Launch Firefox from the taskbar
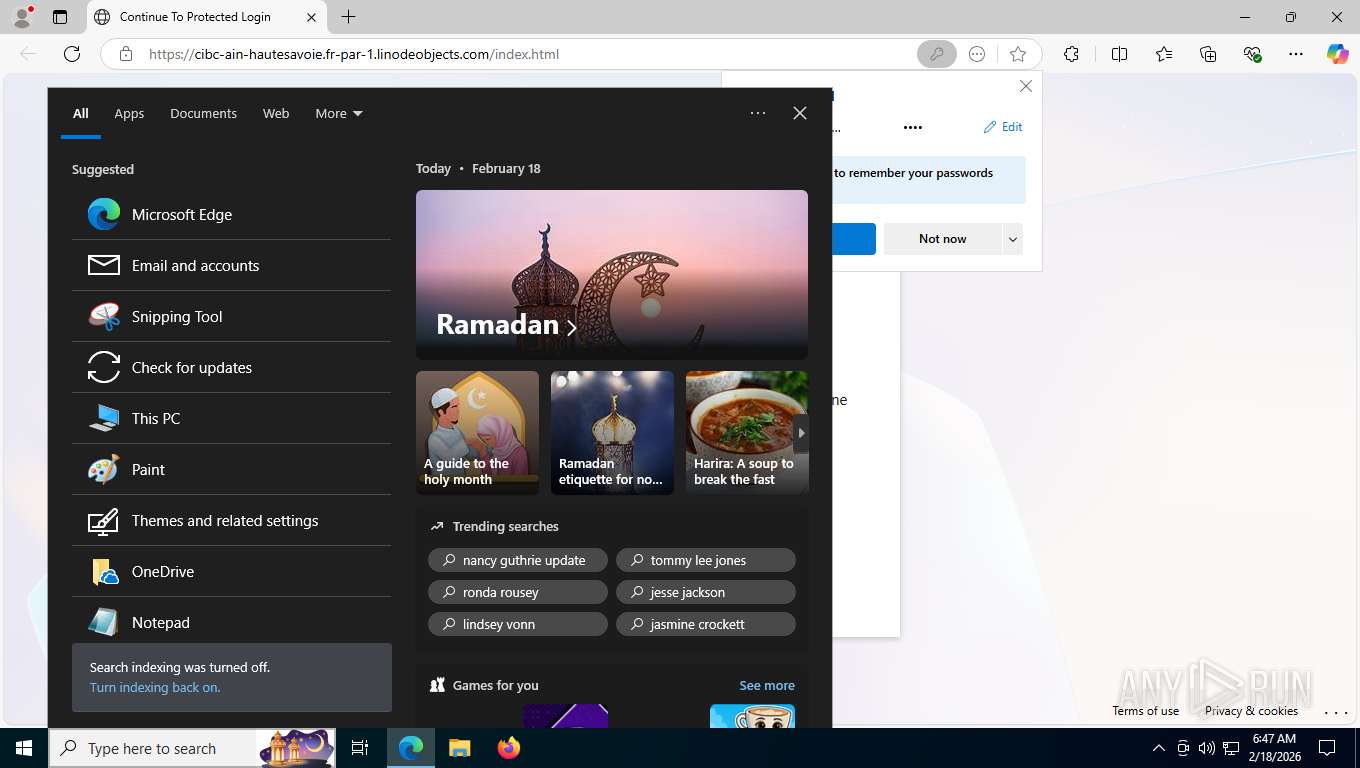Screen dimensions: 1360x768 pyautogui.click(x=509, y=748)
